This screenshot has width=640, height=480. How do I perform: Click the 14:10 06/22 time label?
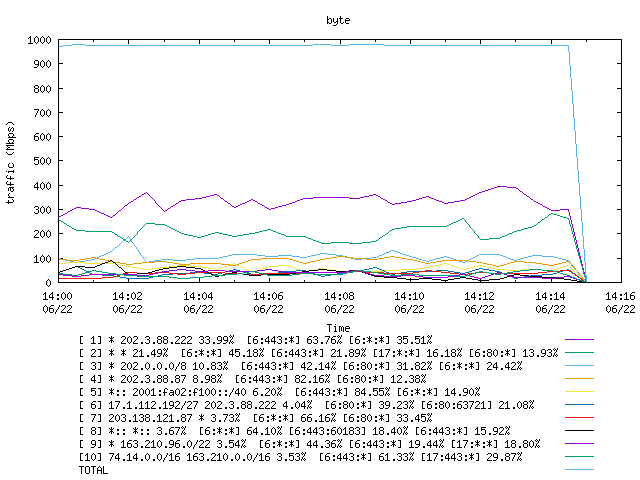pyautogui.click(x=409, y=302)
